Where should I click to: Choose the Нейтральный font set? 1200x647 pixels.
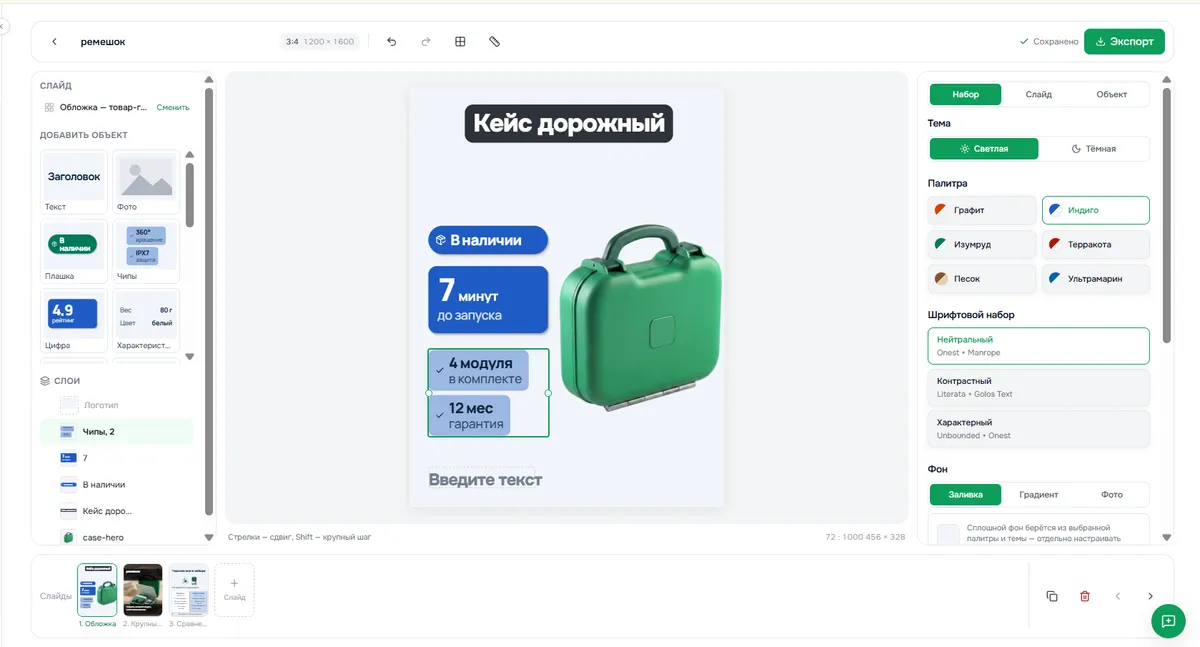[x=1039, y=346]
